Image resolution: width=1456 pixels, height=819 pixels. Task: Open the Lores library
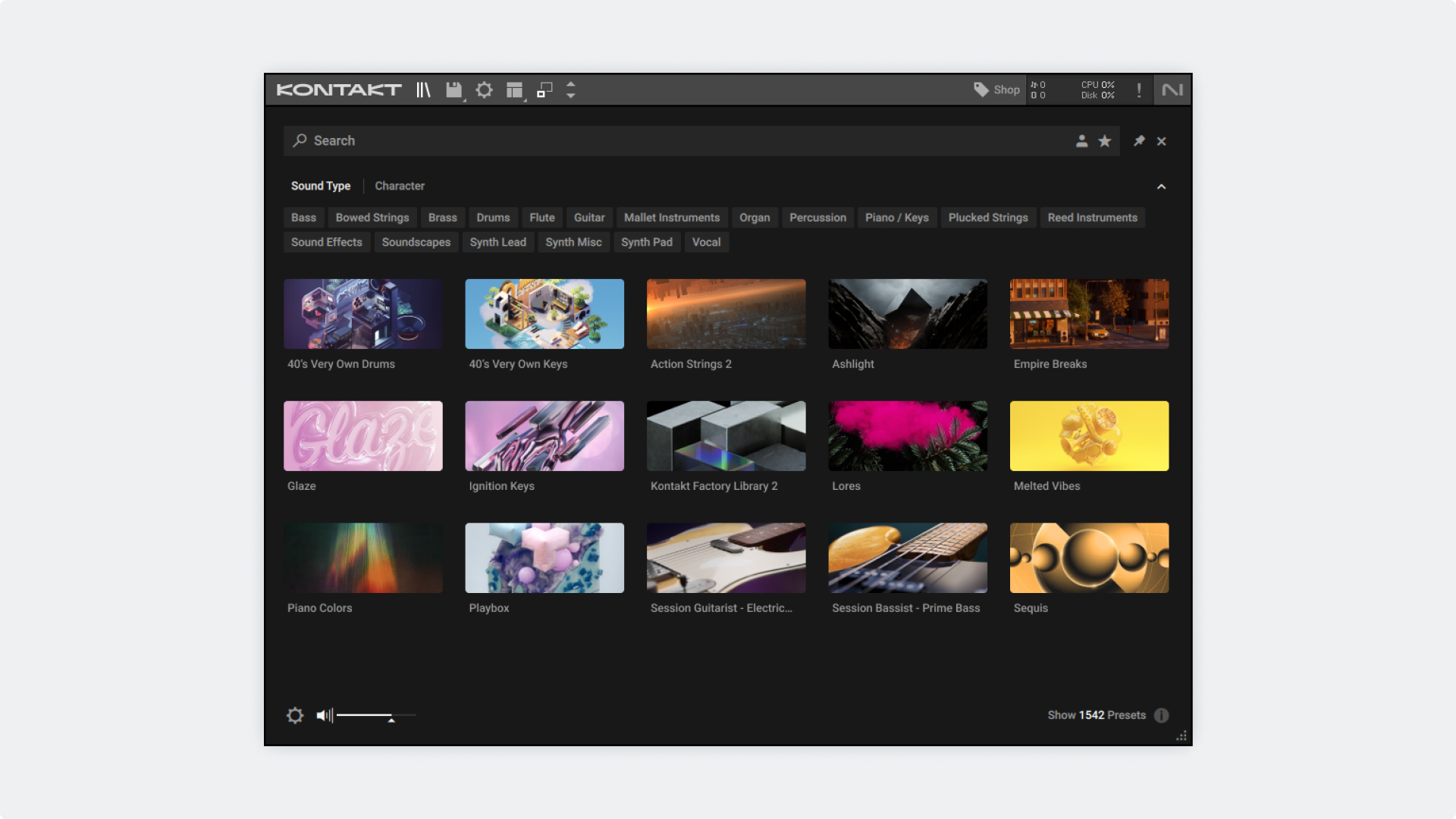[x=908, y=436]
